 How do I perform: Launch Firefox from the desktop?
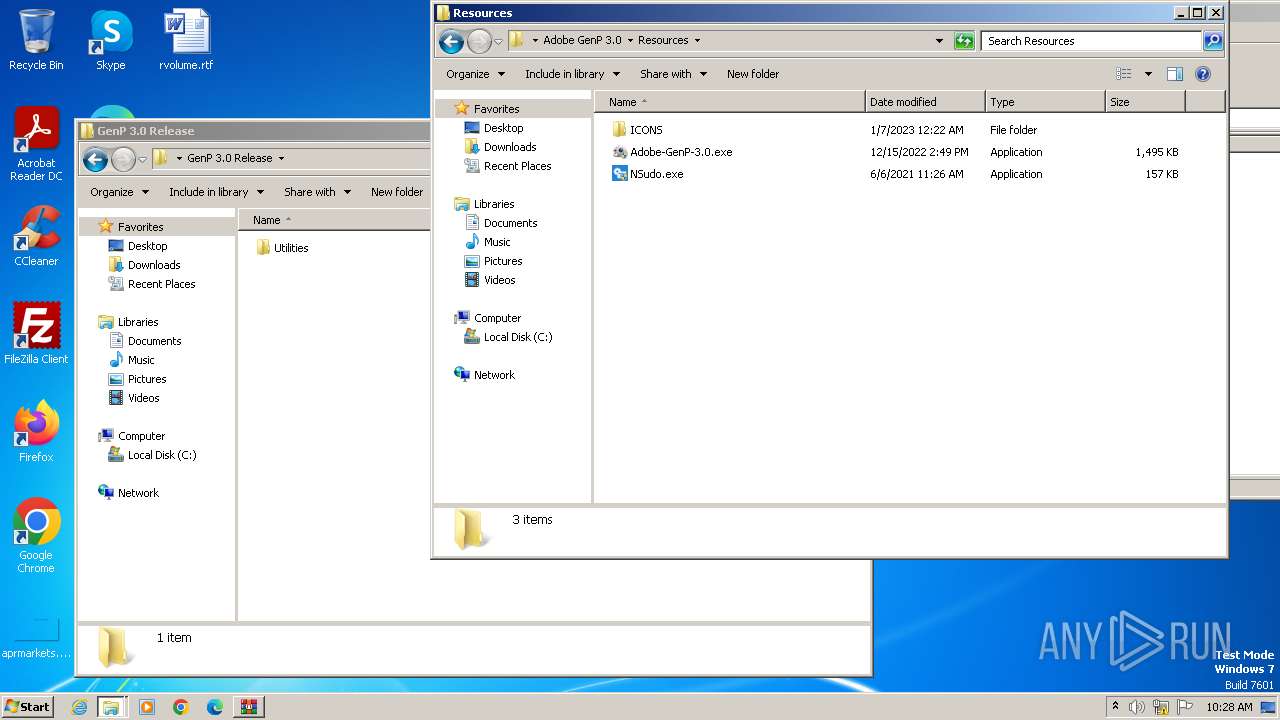click(x=36, y=432)
